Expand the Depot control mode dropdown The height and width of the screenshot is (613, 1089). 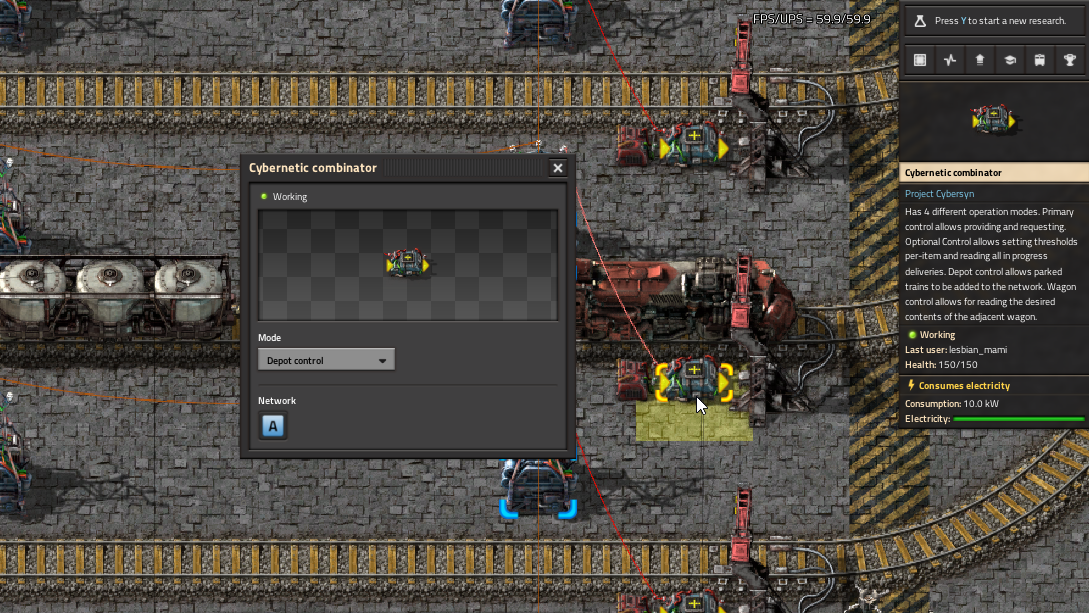coord(326,360)
